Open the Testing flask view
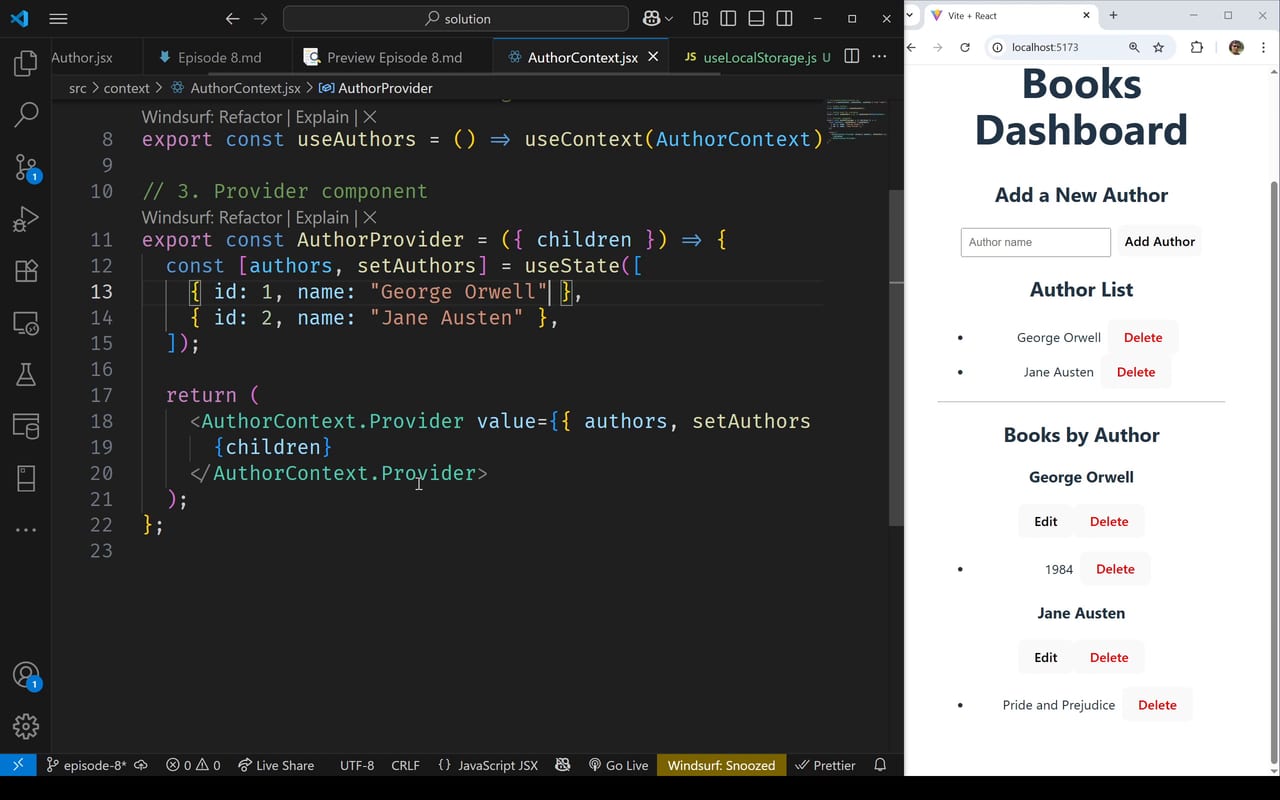Image resolution: width=1280 pixels, height=800 pixels. [26, 374]
